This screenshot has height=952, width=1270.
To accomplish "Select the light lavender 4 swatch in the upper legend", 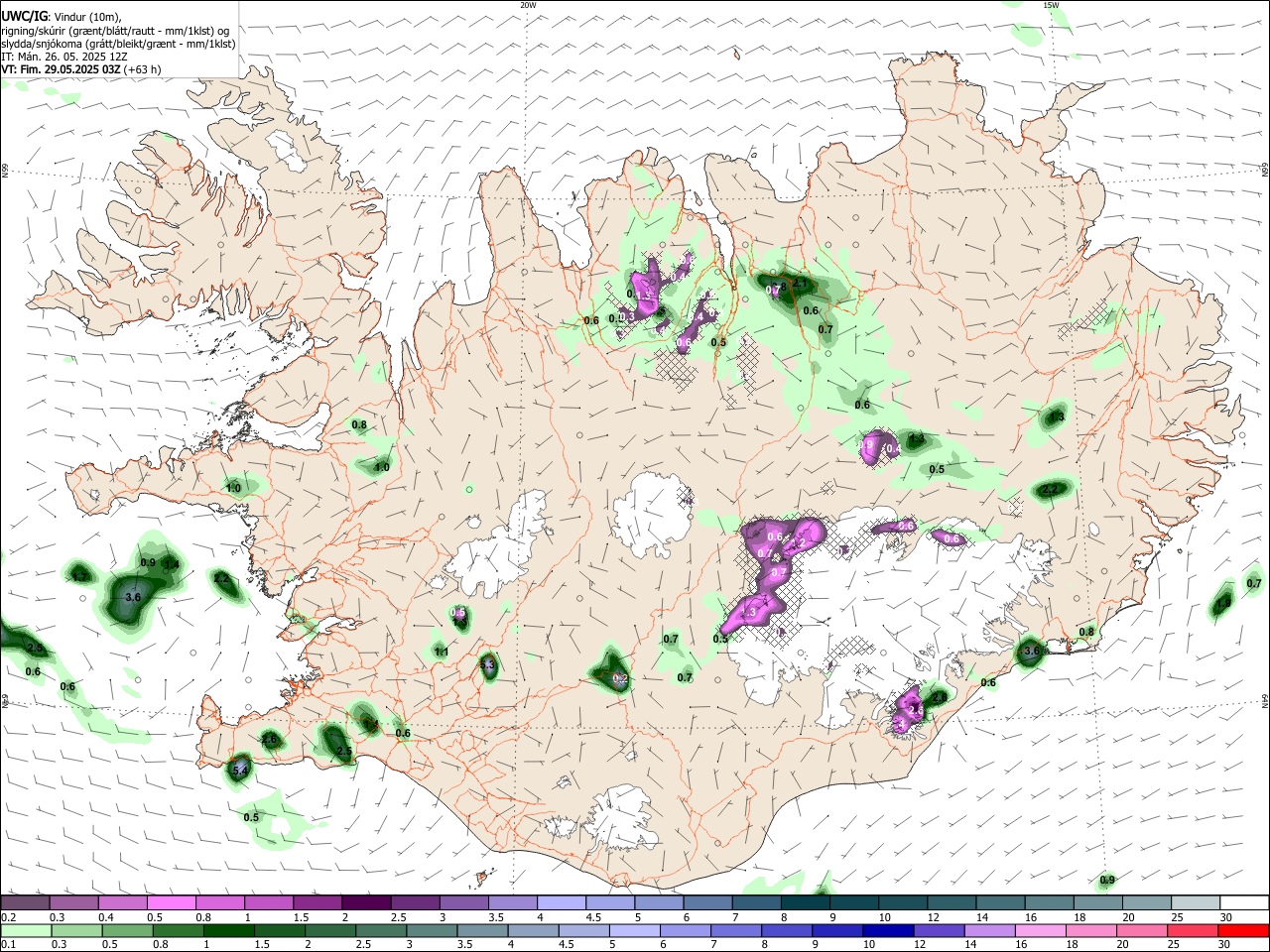I will coord(561,902).
